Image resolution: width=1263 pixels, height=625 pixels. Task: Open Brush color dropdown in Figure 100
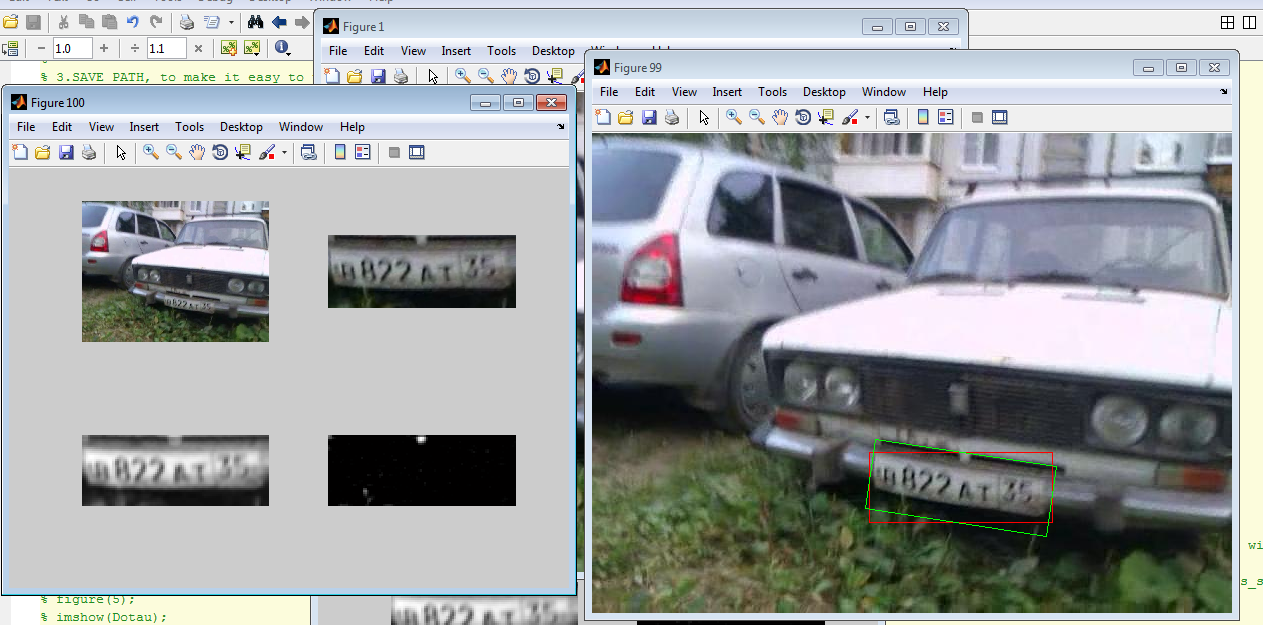[284, 153]
